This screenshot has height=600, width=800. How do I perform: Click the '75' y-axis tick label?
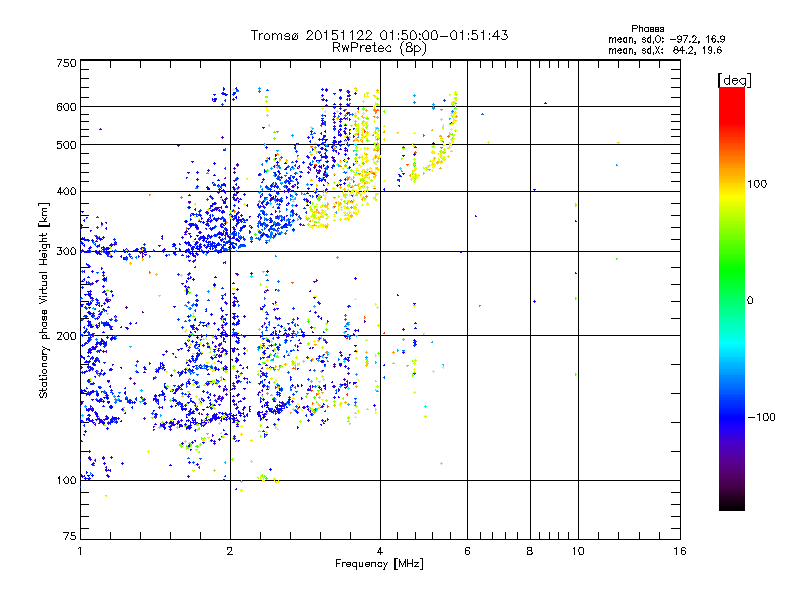point(70,536)
